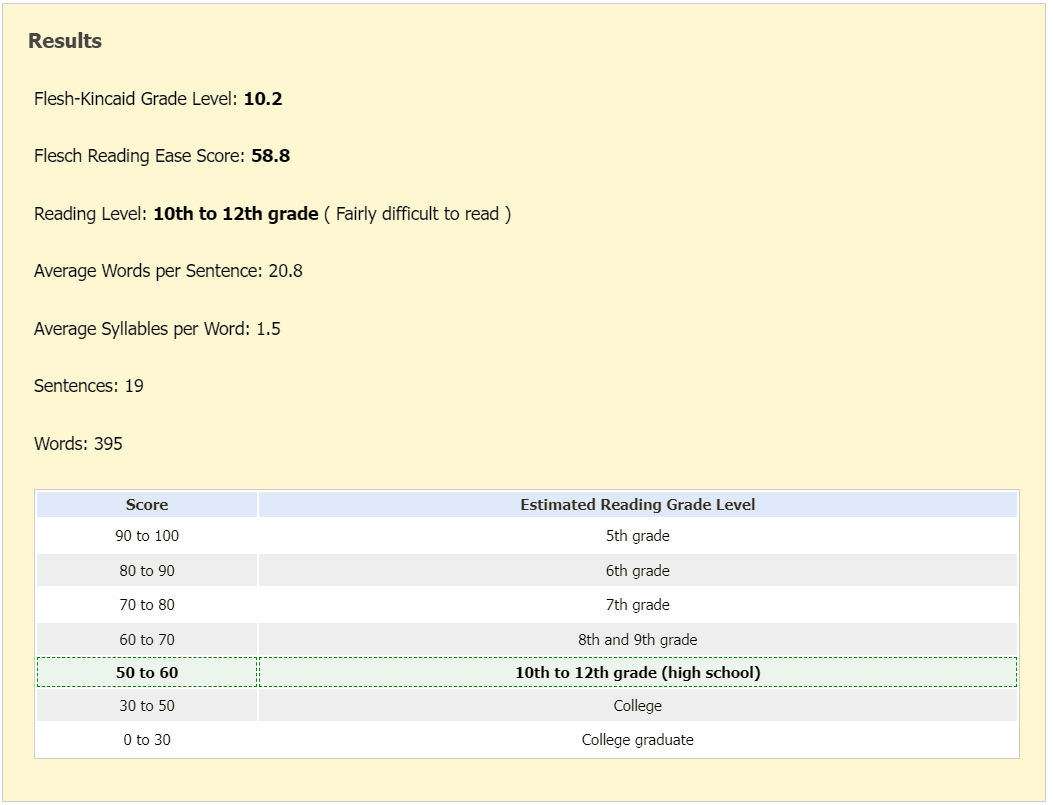The height and width of the screenshot is (805, 1053).
Task: Click the Estimated Reading Grade Level header
Action: (637, 505)
